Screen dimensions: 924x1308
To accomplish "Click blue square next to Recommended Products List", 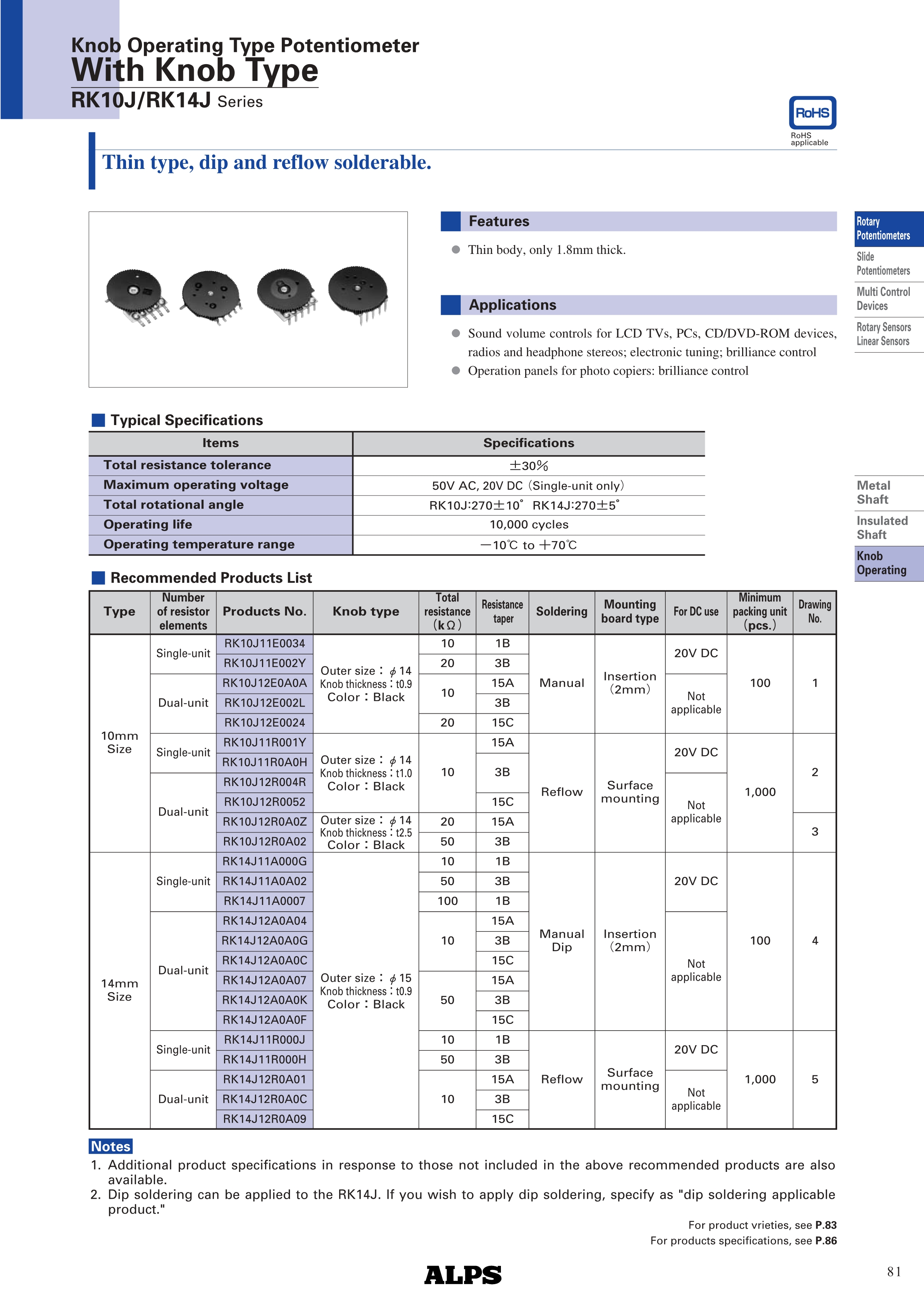I will point(98,578).
